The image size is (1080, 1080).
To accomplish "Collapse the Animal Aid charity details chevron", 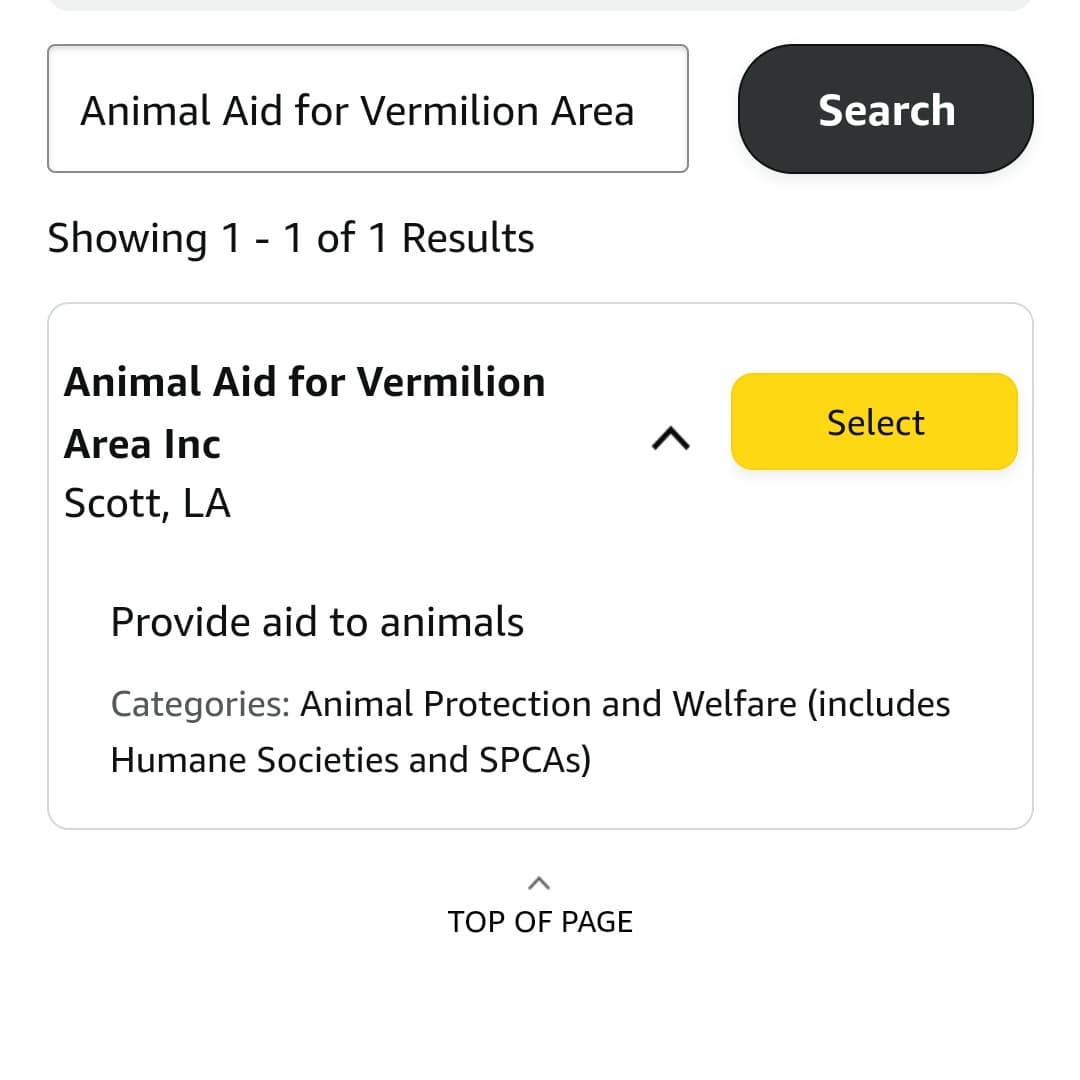I will pyautogui.click(x=671, y=437).
